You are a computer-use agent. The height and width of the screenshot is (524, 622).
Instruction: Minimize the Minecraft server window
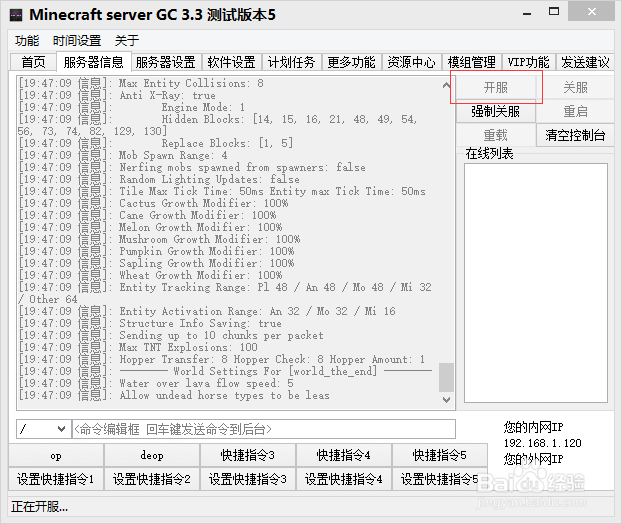pyautogui.click(x=527, y=13)
